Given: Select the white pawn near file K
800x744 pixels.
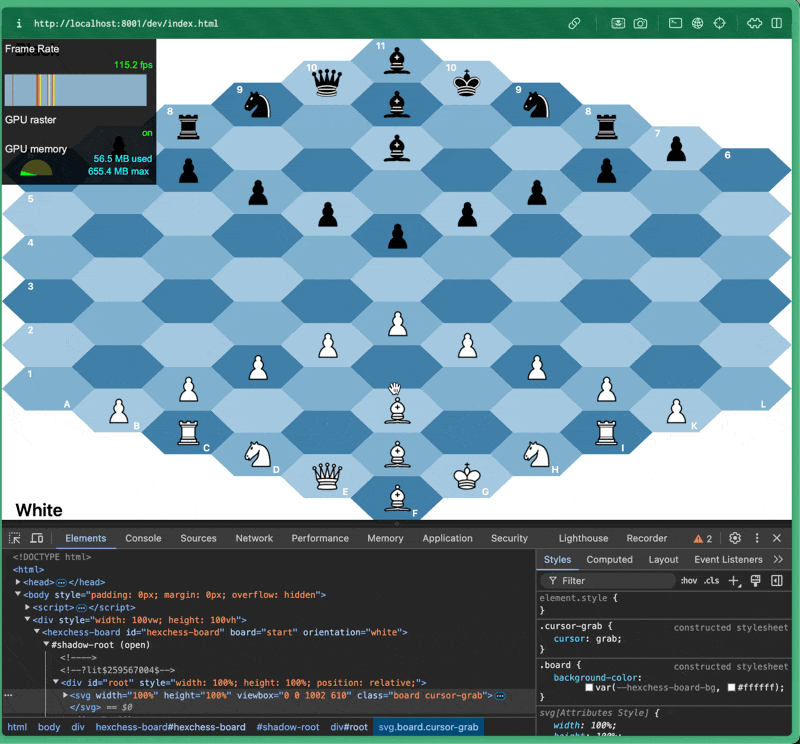Looking at the screenshot, I should click(x=676, y=411).
